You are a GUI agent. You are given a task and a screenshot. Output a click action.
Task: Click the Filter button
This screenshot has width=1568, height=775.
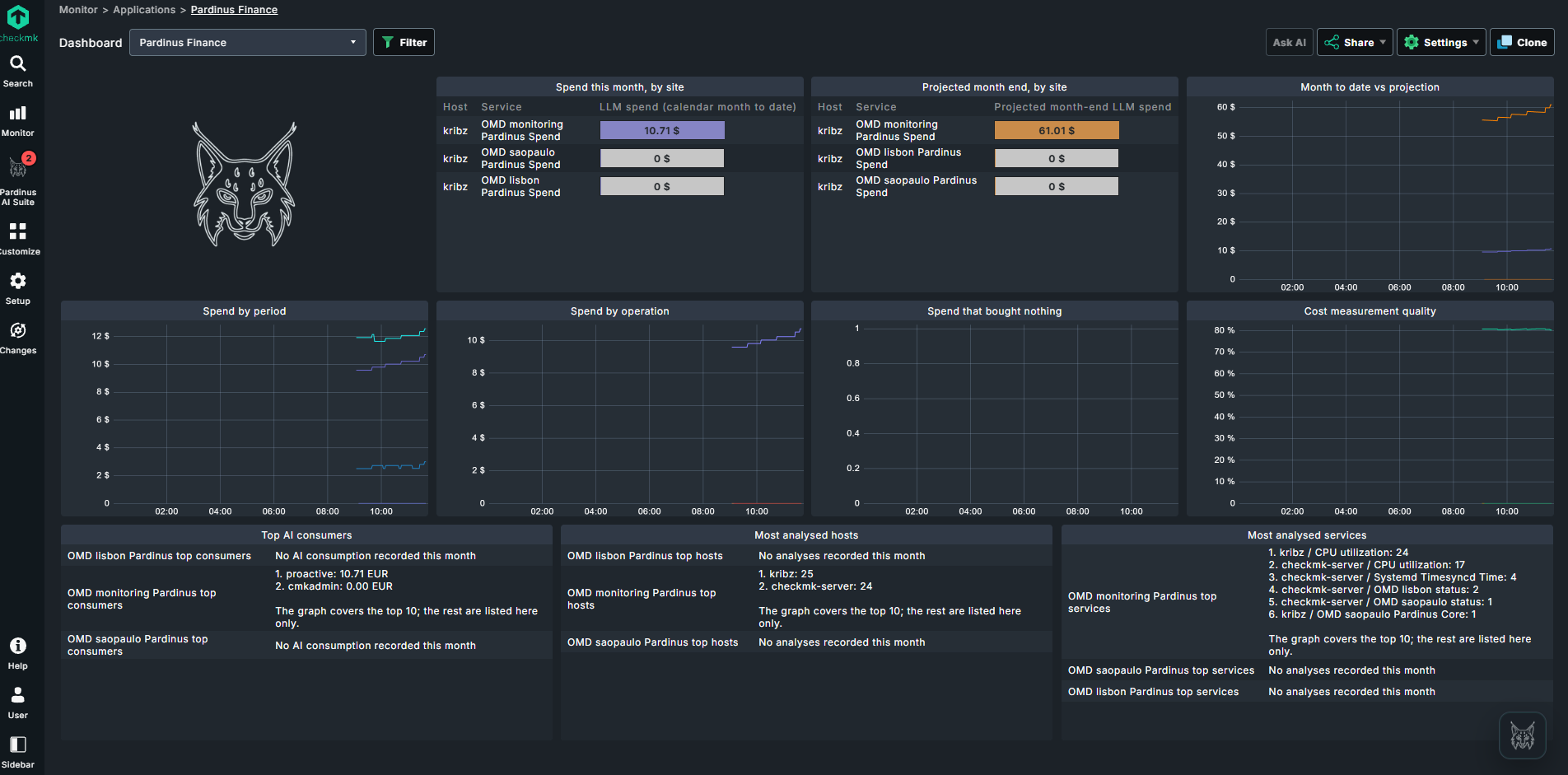point(404,43)
